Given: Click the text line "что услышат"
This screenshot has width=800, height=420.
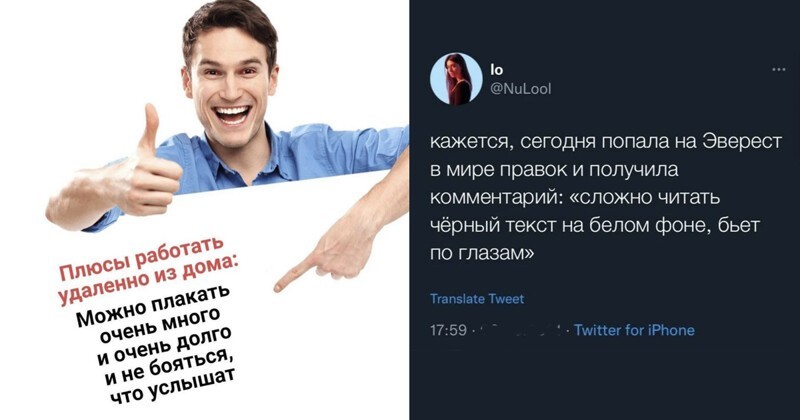Looking at the screenshot, I should [x=171, y=386].
